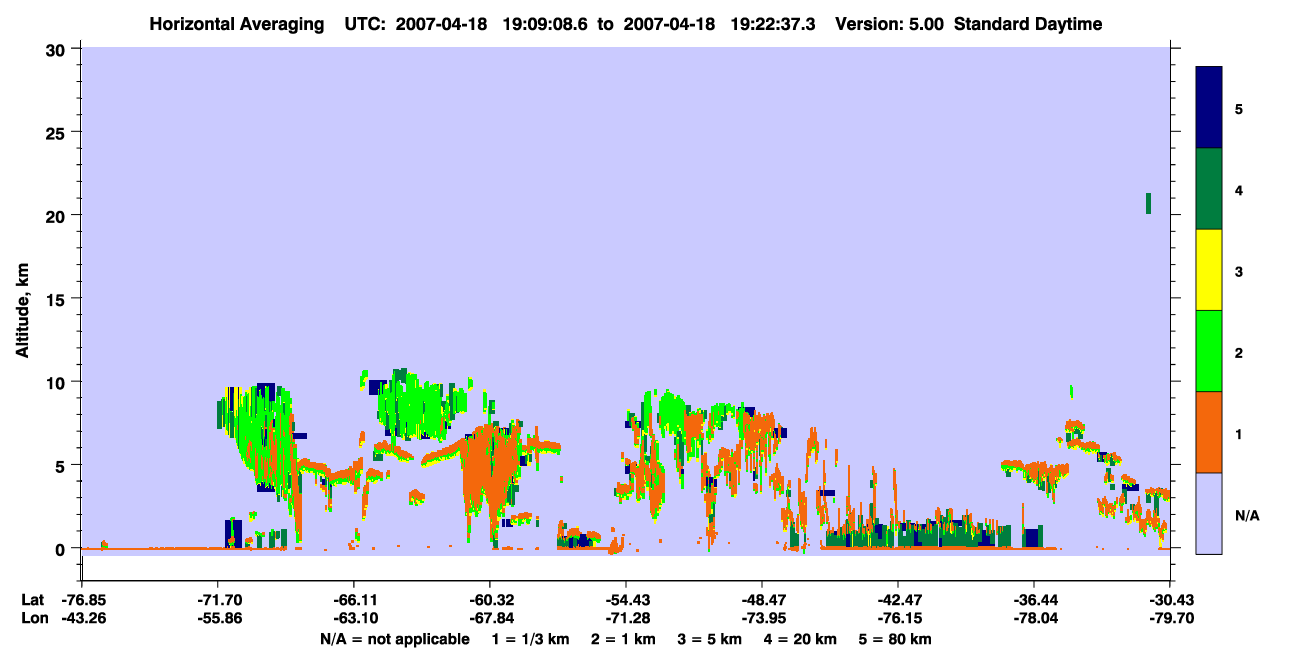Click the legend text '3 = 5 km'

click(x=710, y=639)
